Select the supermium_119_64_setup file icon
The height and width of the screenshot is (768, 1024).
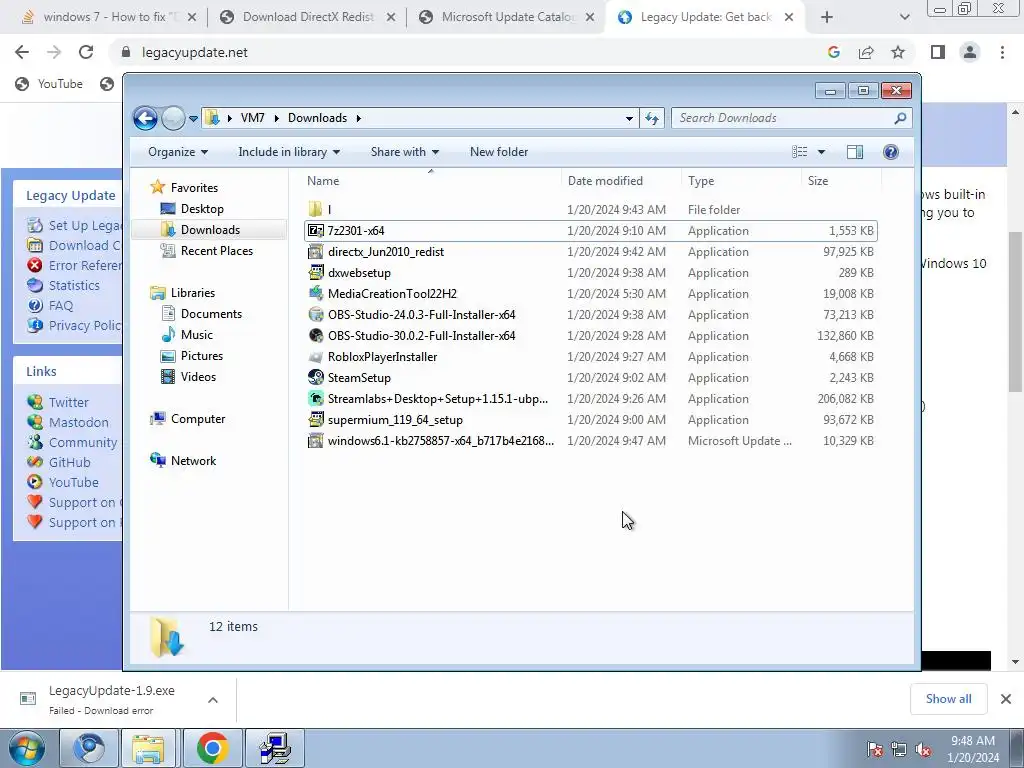pos(316,419)
